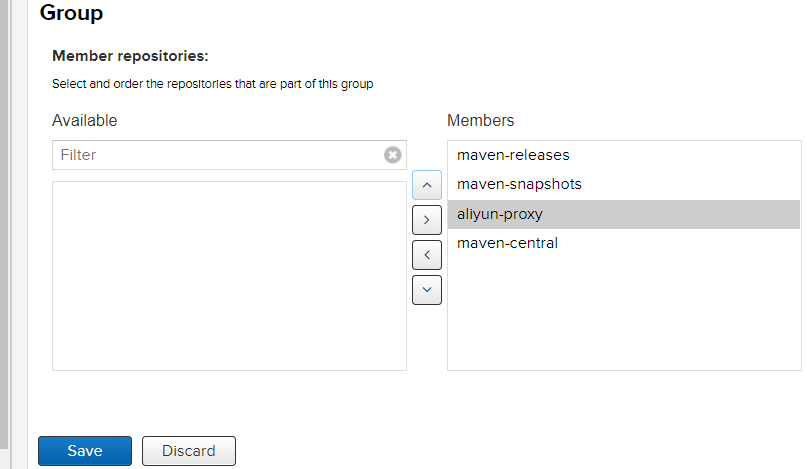This screenshot has height=469, width=807.
Task: Click the Members column label
Action: pos(481,121)
